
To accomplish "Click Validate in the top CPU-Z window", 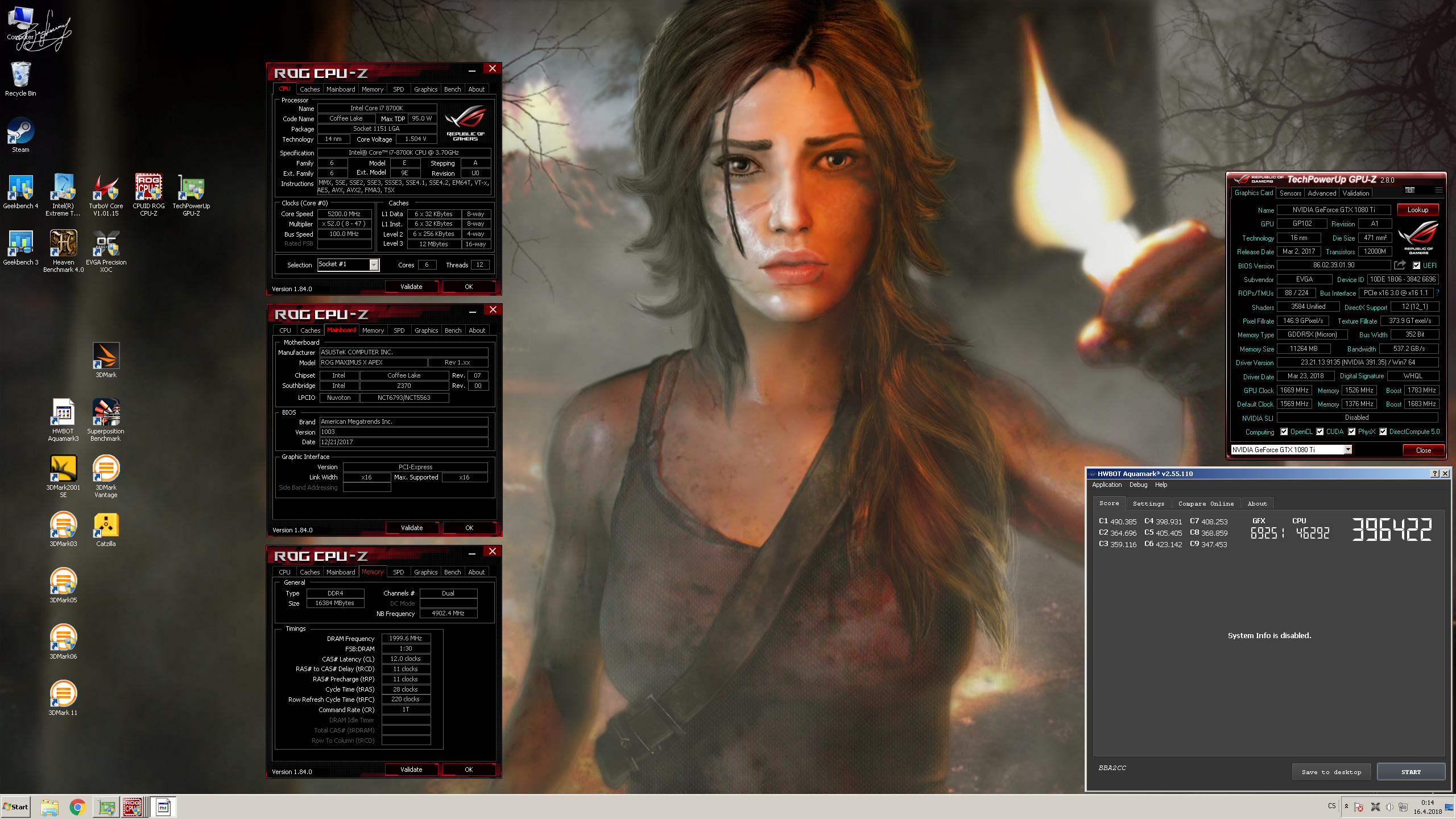I will tap(411, 287).
